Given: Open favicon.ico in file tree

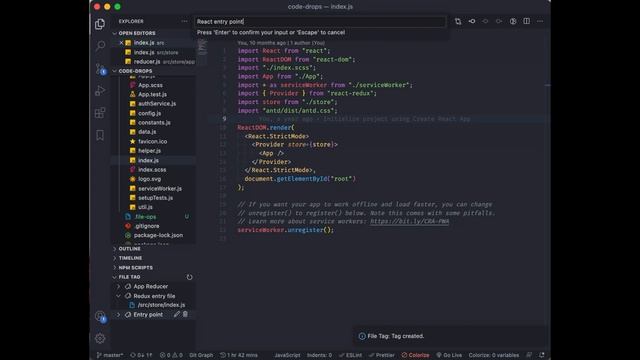Looking at the screenshot, I should click(x=154, y=141).
